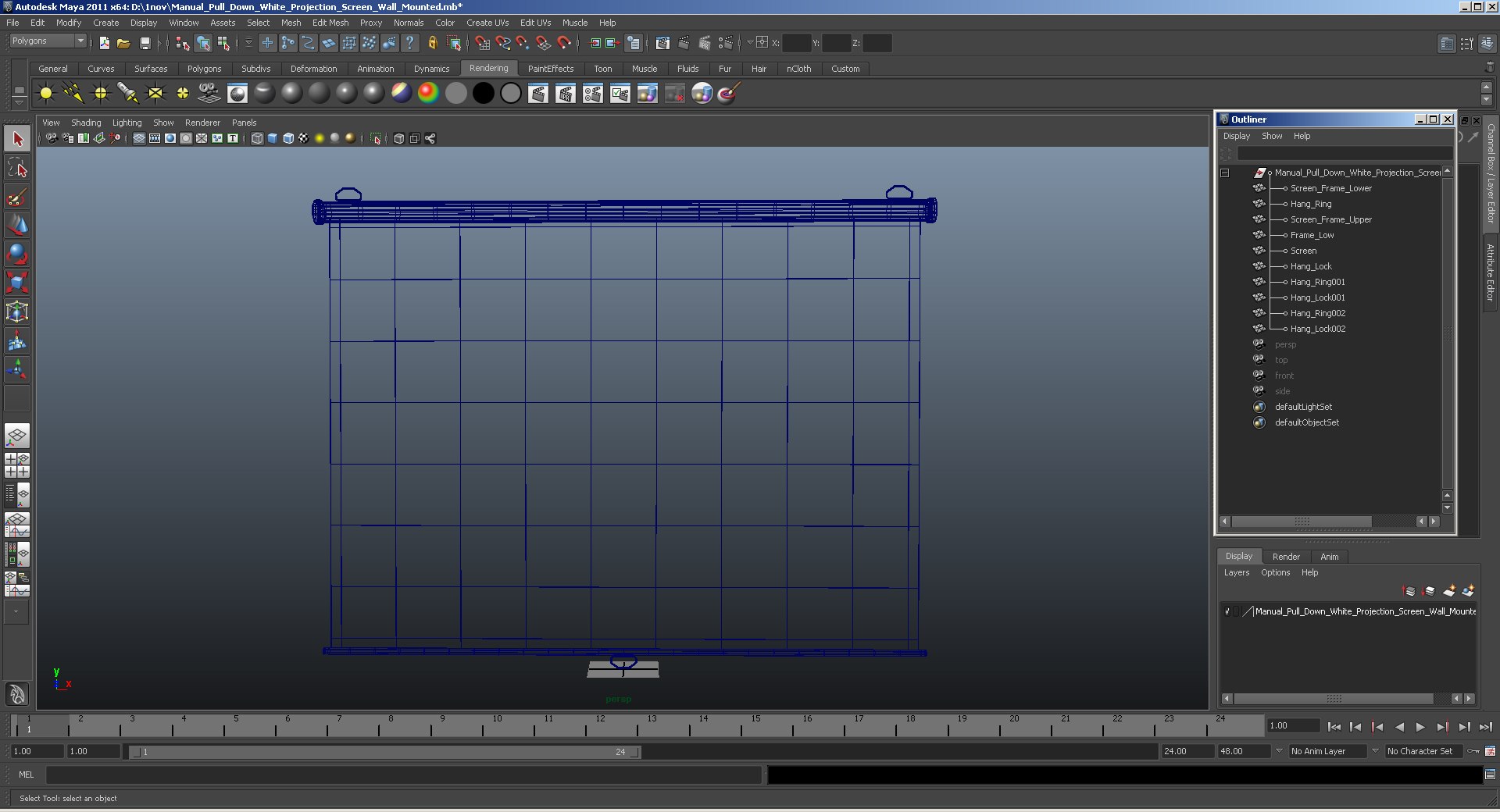The height and width of the screenshot is (812, 1500).
Task: Open the selection mask dropdown arrow
Action: point(248,43)
